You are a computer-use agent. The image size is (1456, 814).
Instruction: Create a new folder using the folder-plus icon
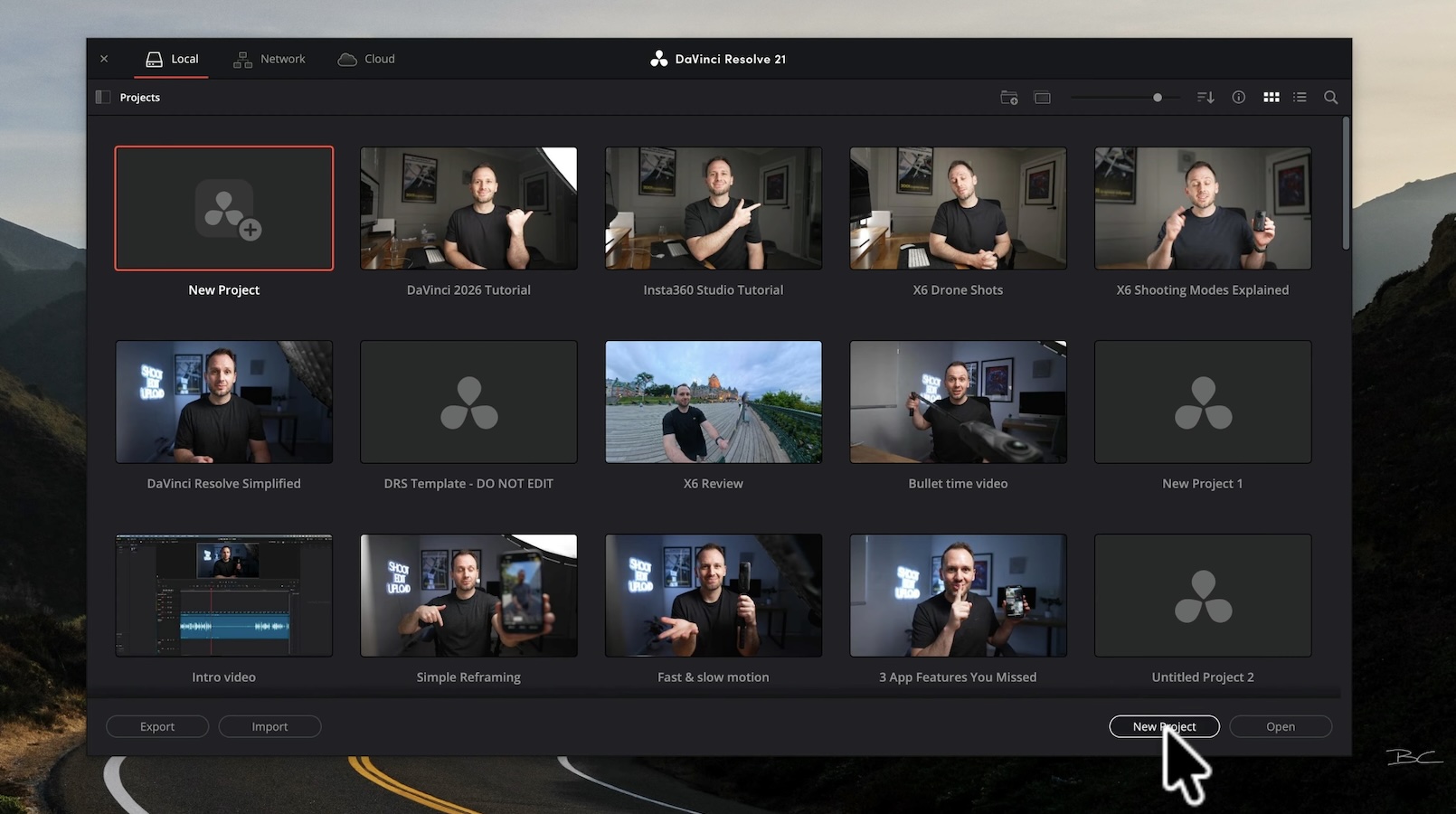tap(1009, 97)
